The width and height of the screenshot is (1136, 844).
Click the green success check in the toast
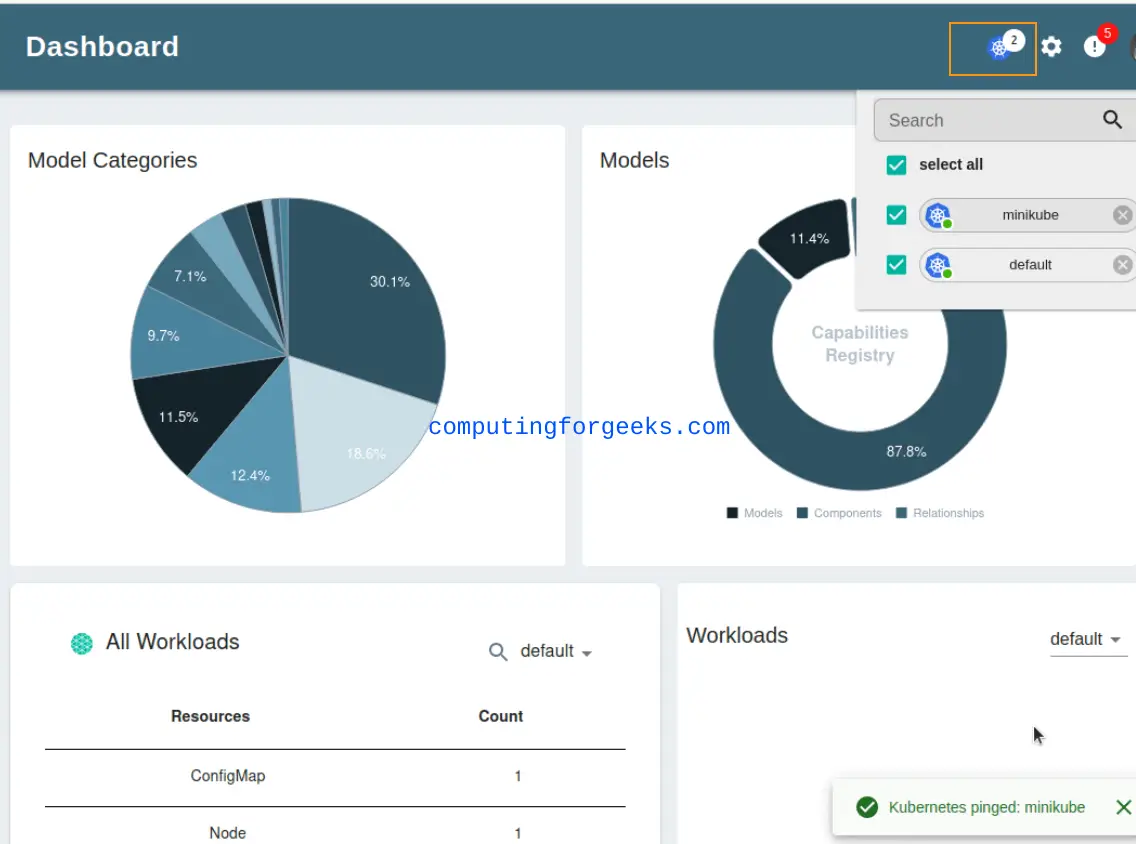[866, 807]
